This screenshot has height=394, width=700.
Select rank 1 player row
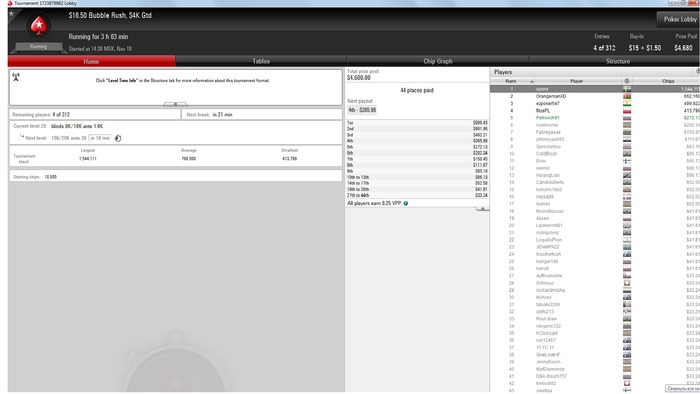pos(595,89)
